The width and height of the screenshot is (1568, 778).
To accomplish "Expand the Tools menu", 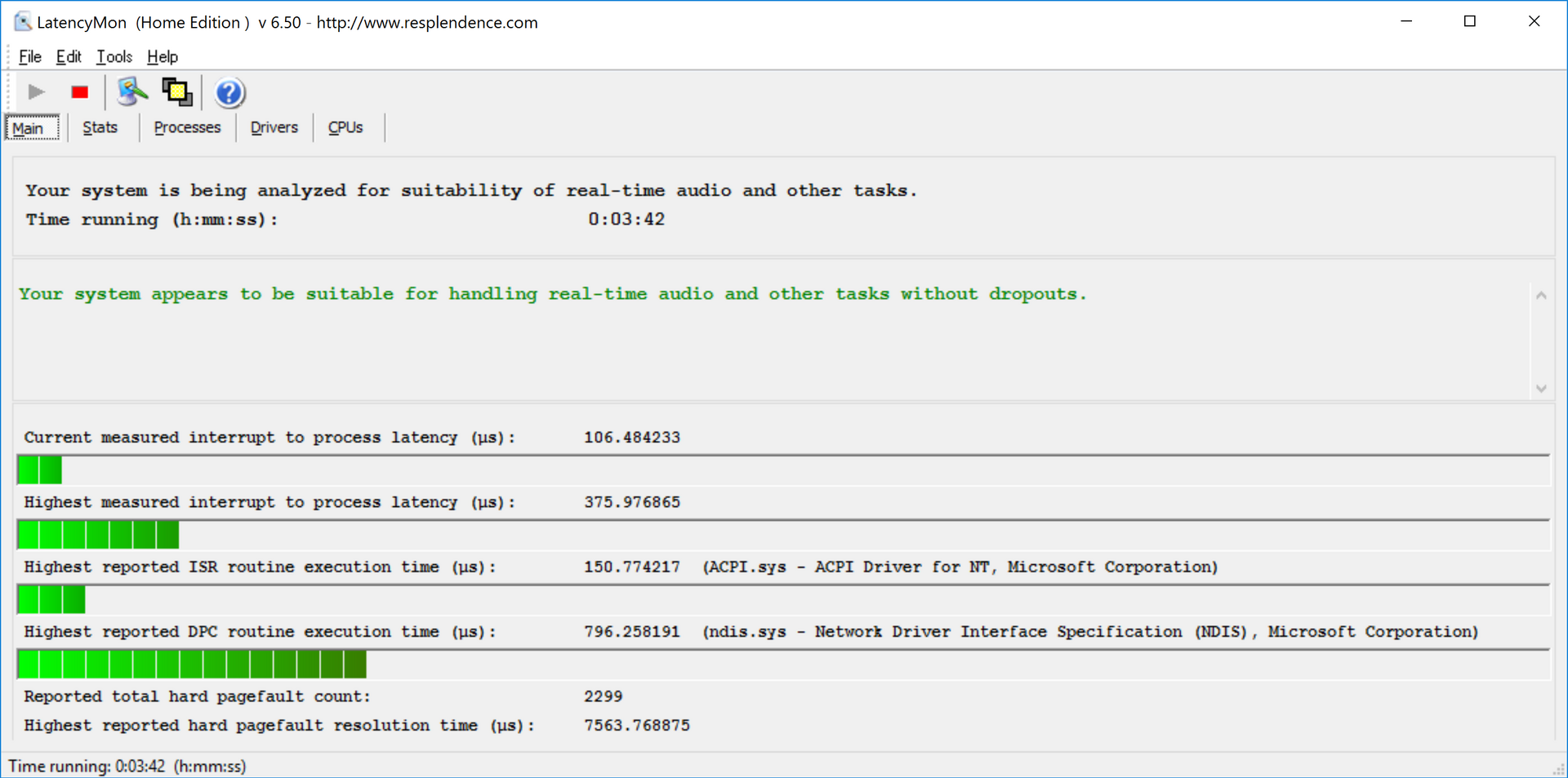I will tap(114, 56).
